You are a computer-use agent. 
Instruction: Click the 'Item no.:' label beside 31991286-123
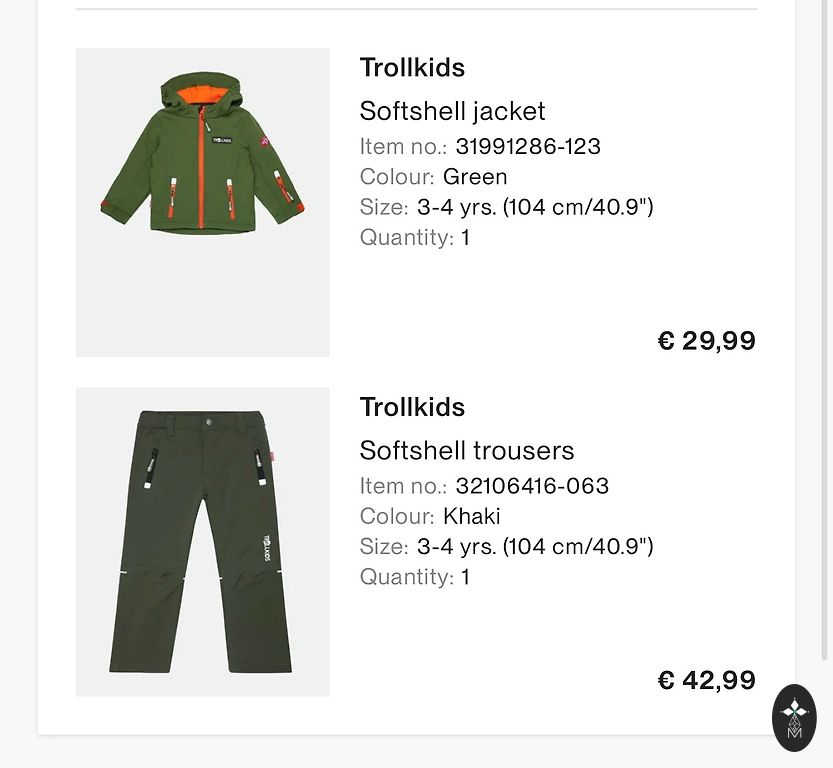(x=403, y=146)
